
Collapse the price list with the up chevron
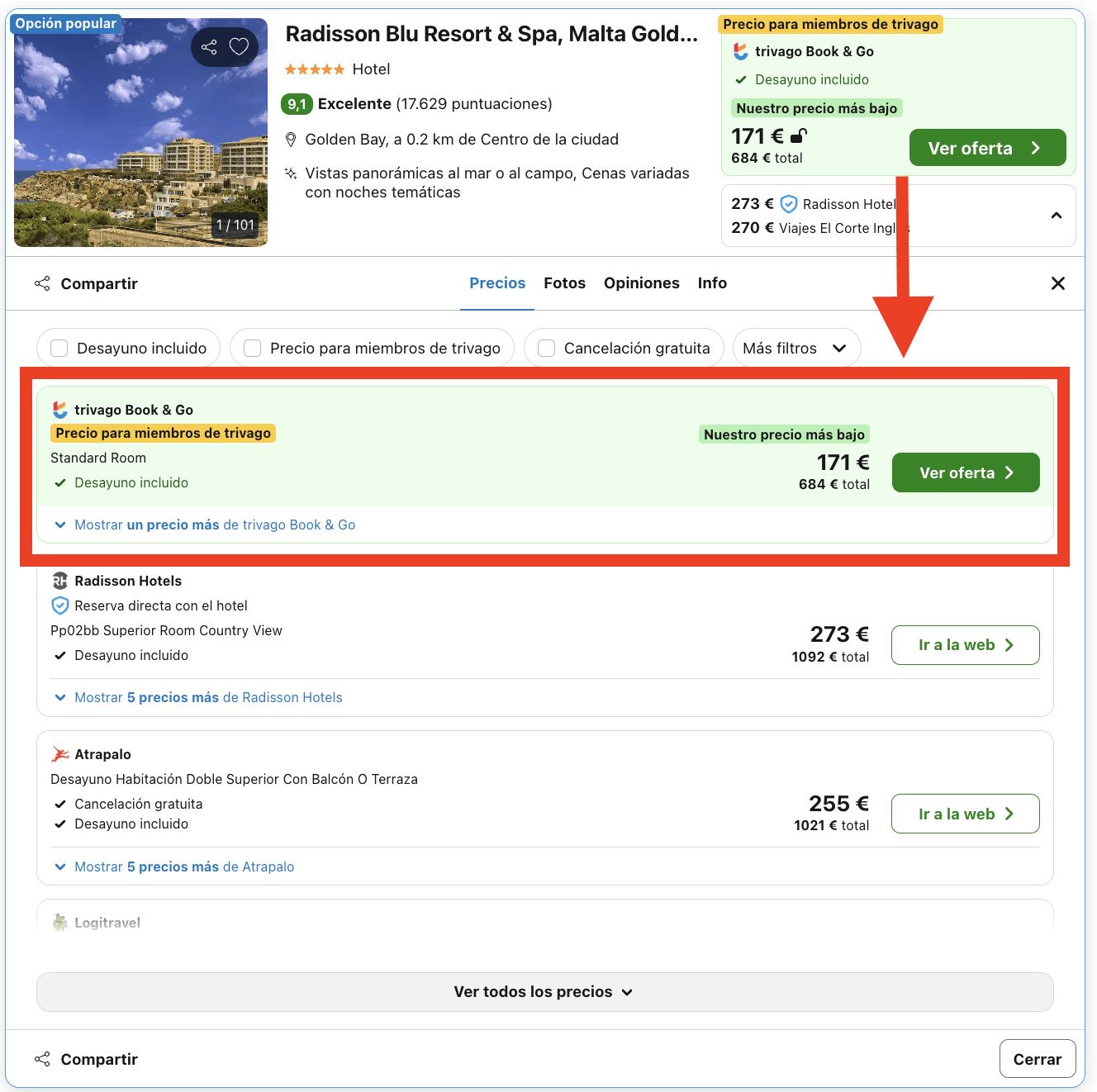pos(1057,216)
